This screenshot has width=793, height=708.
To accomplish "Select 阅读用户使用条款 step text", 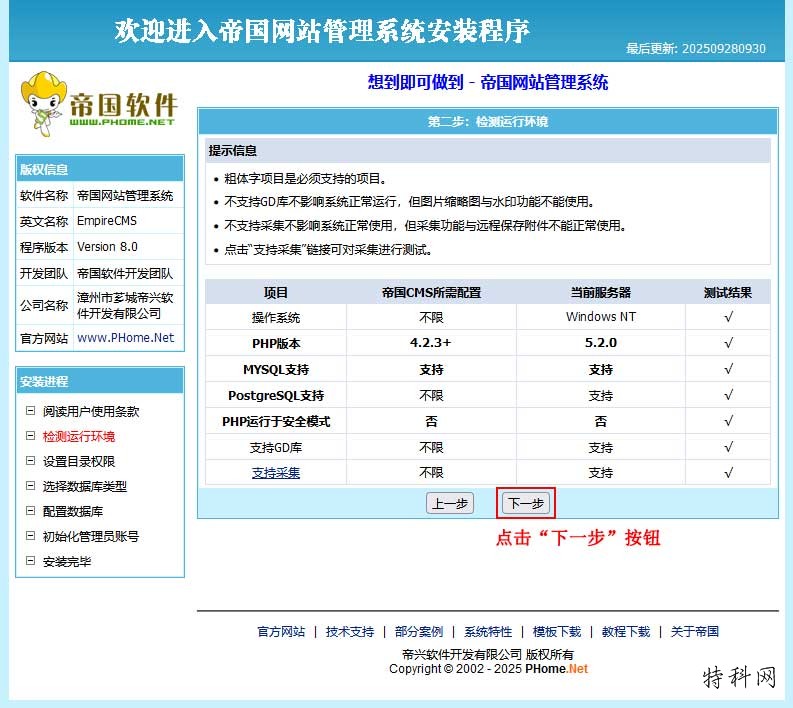I will point(91,412).
